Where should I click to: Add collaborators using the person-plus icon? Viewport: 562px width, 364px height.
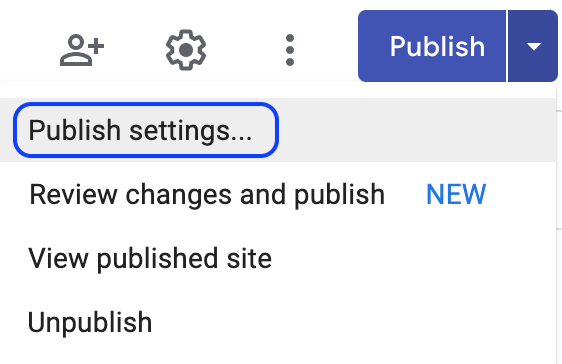(x=82, y=50)
